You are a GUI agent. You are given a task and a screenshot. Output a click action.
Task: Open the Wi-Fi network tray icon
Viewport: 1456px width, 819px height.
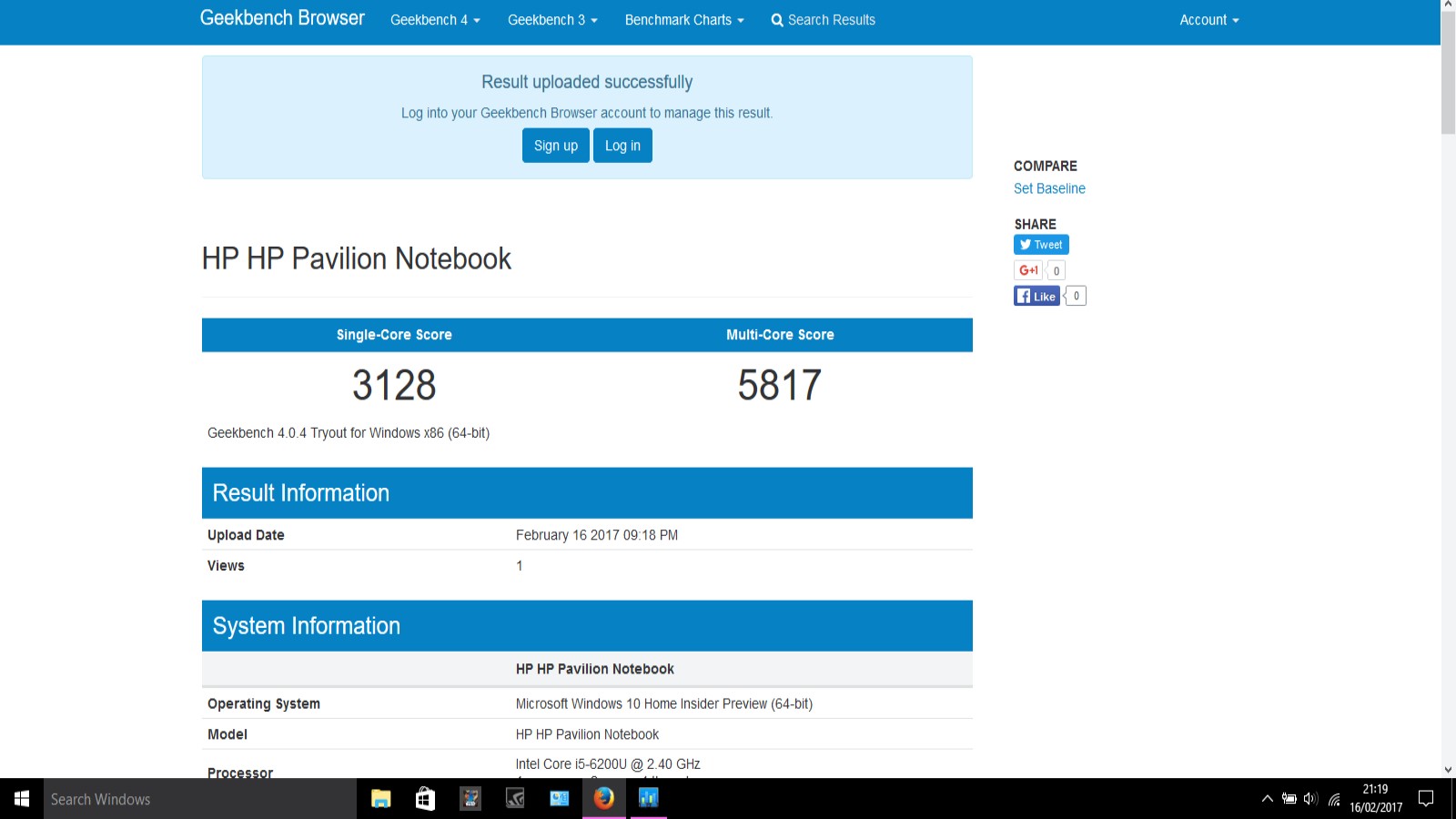point(1334,799)
